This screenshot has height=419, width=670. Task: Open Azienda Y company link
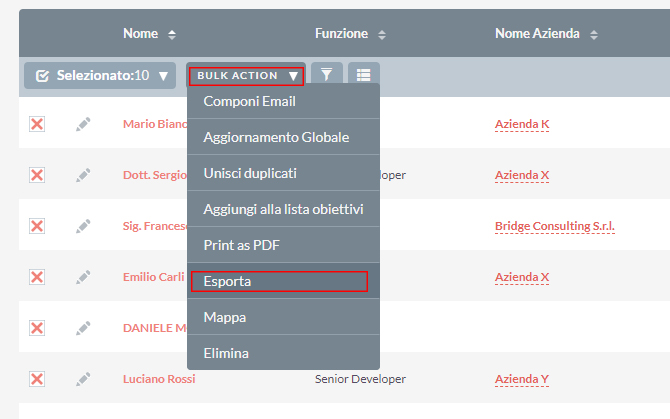pyautogui.click(x=522, y=379)
